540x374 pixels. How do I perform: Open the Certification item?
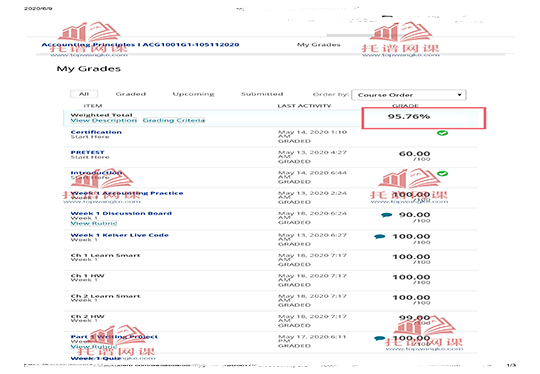(96, 132)
